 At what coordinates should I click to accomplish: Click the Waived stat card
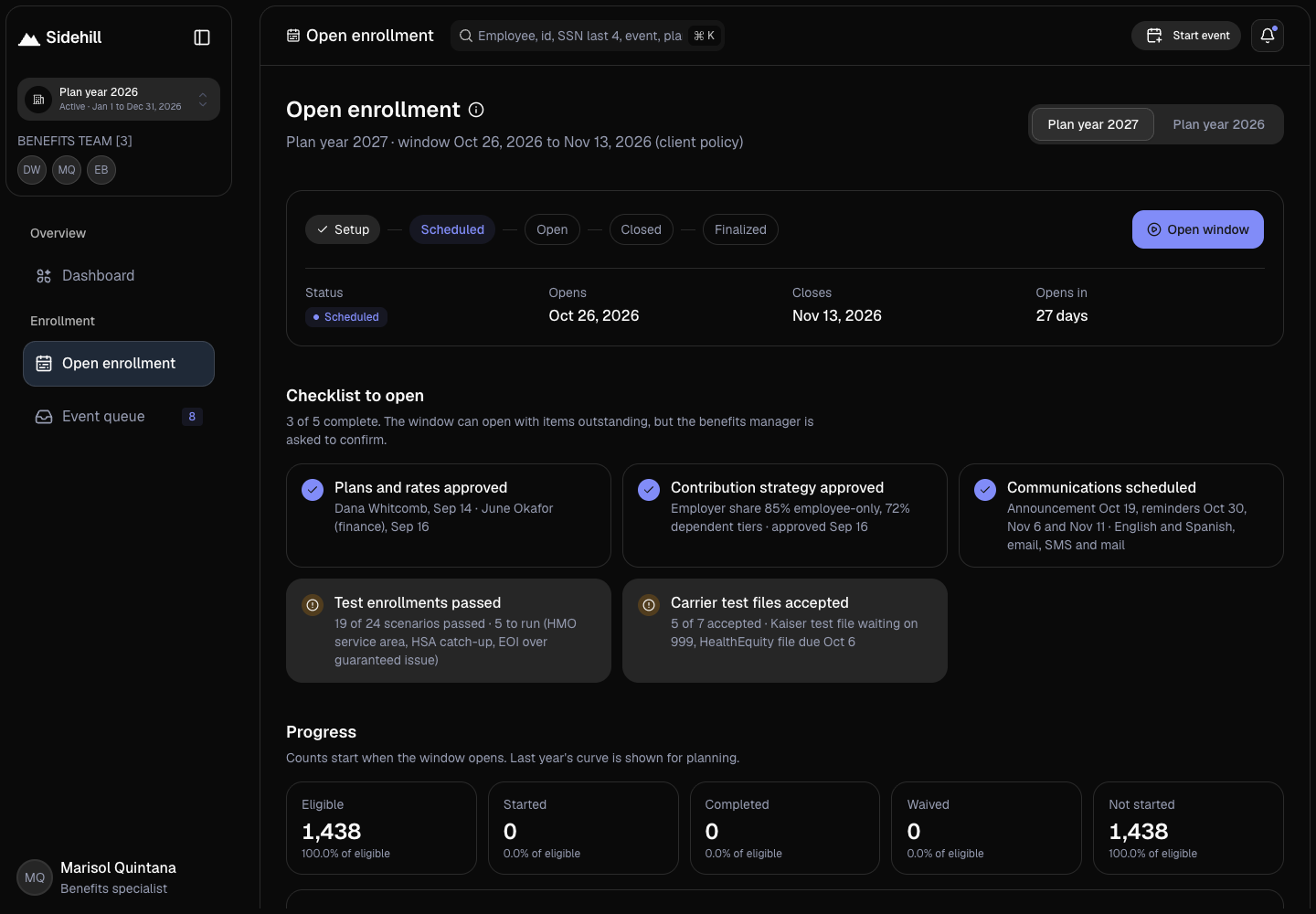pos(986,828)
